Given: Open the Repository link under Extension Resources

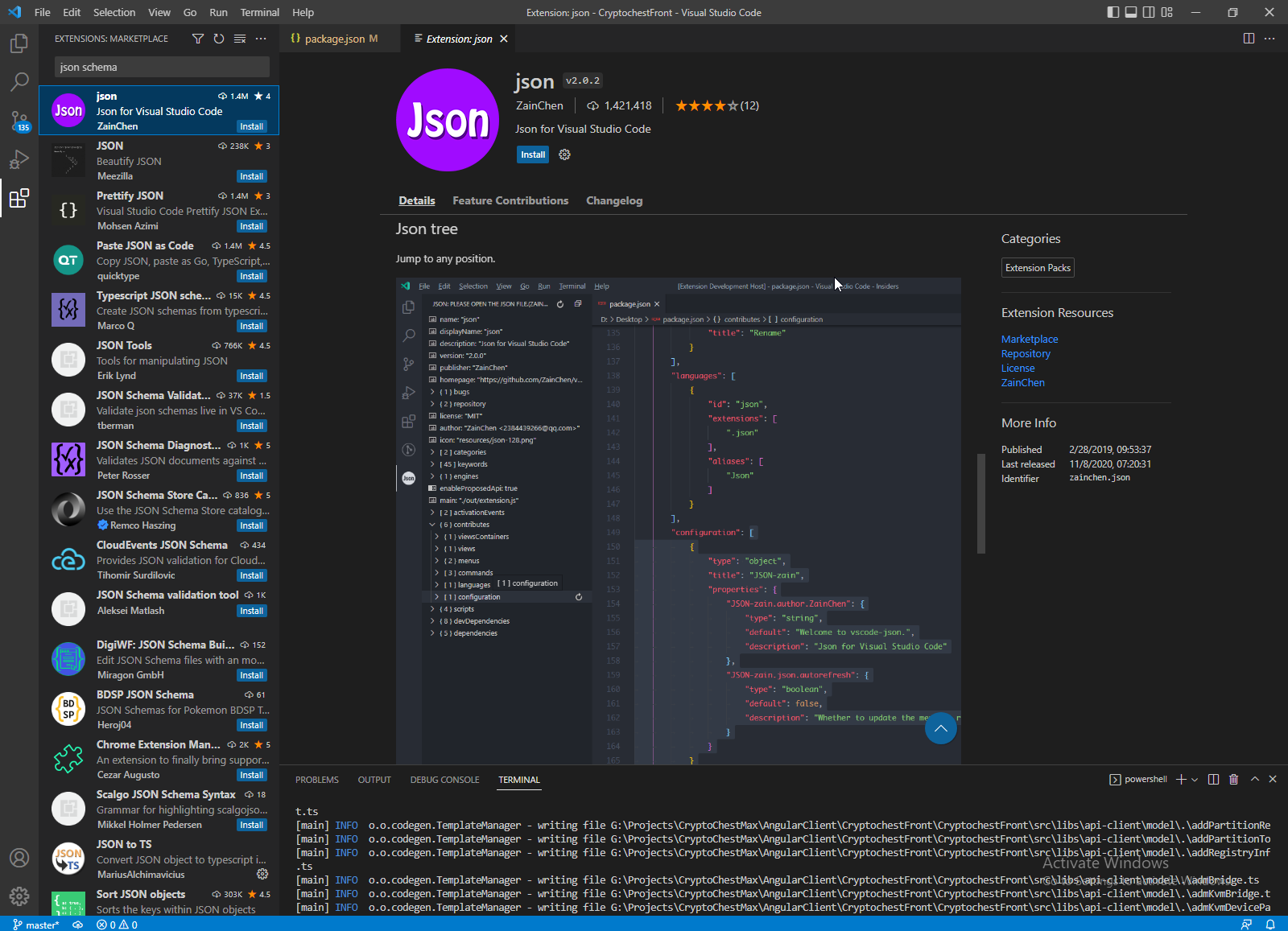Looking at the screenshot, I should click(1026, 353).
